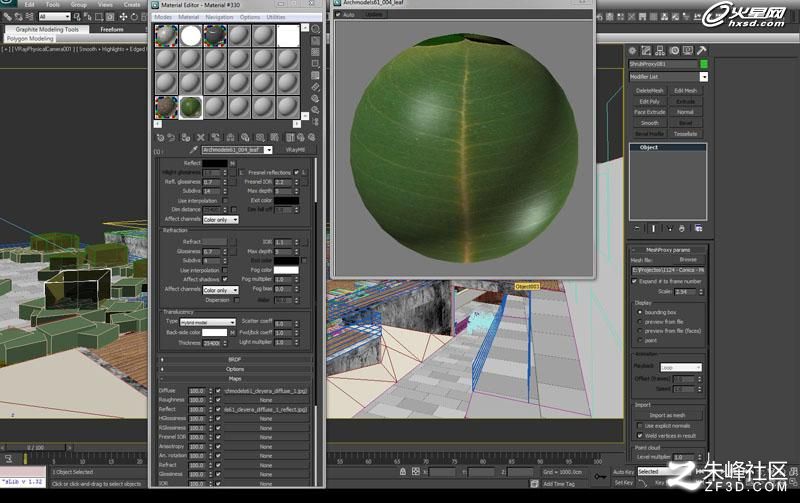The image size is (800, 503).
Task: Click the Get Material icon in Material Editor
Action: pos(160,138)
